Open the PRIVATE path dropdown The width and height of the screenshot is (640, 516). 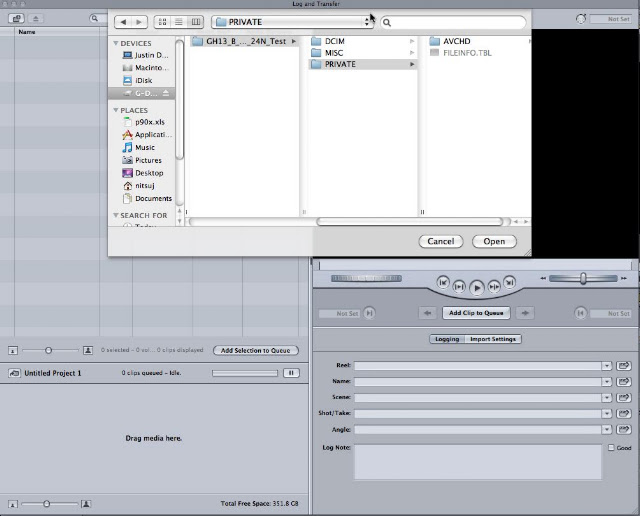(x=292, y=22)
